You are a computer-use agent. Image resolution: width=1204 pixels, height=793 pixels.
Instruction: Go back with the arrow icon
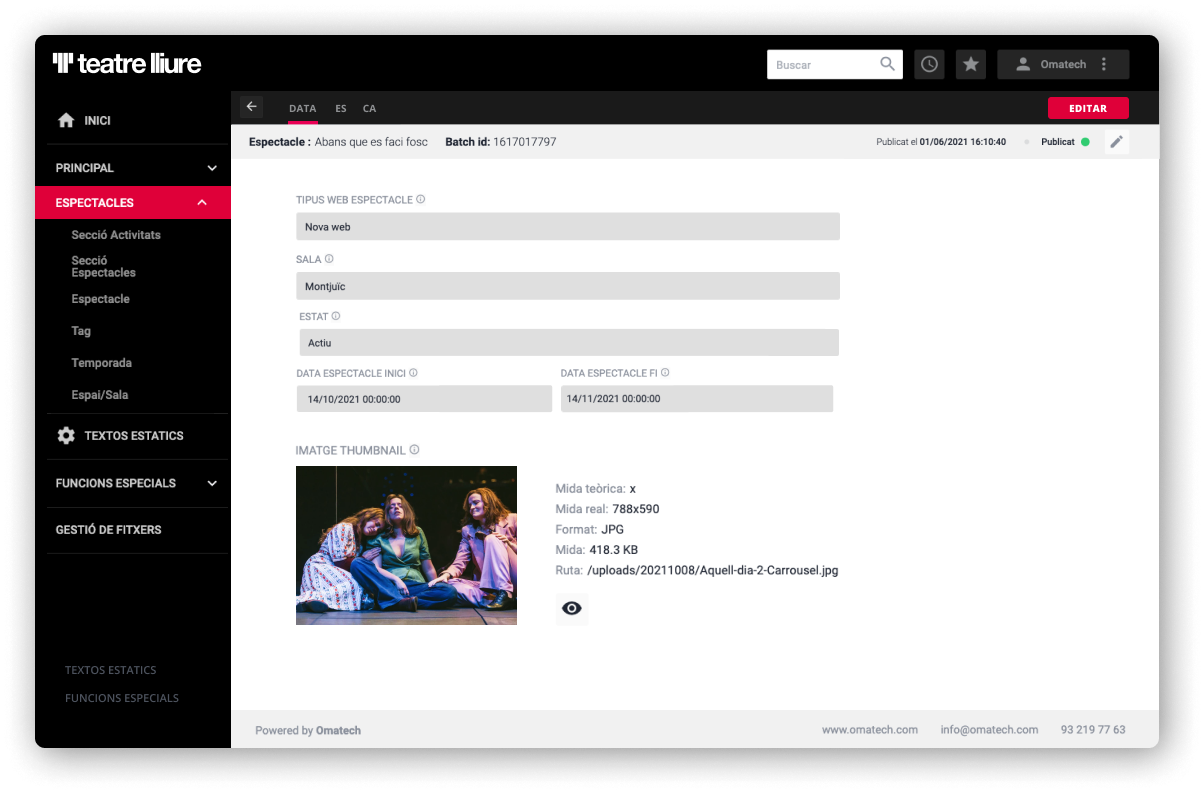[x=251, y=106]
